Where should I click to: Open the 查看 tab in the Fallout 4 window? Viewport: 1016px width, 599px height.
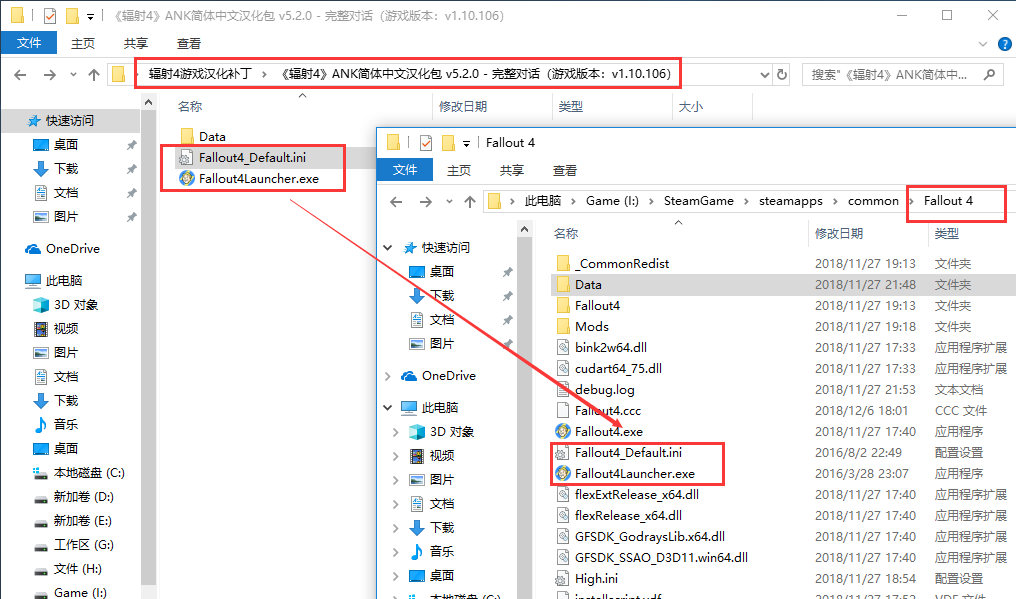pyautogui.click(x=564, y=170)
